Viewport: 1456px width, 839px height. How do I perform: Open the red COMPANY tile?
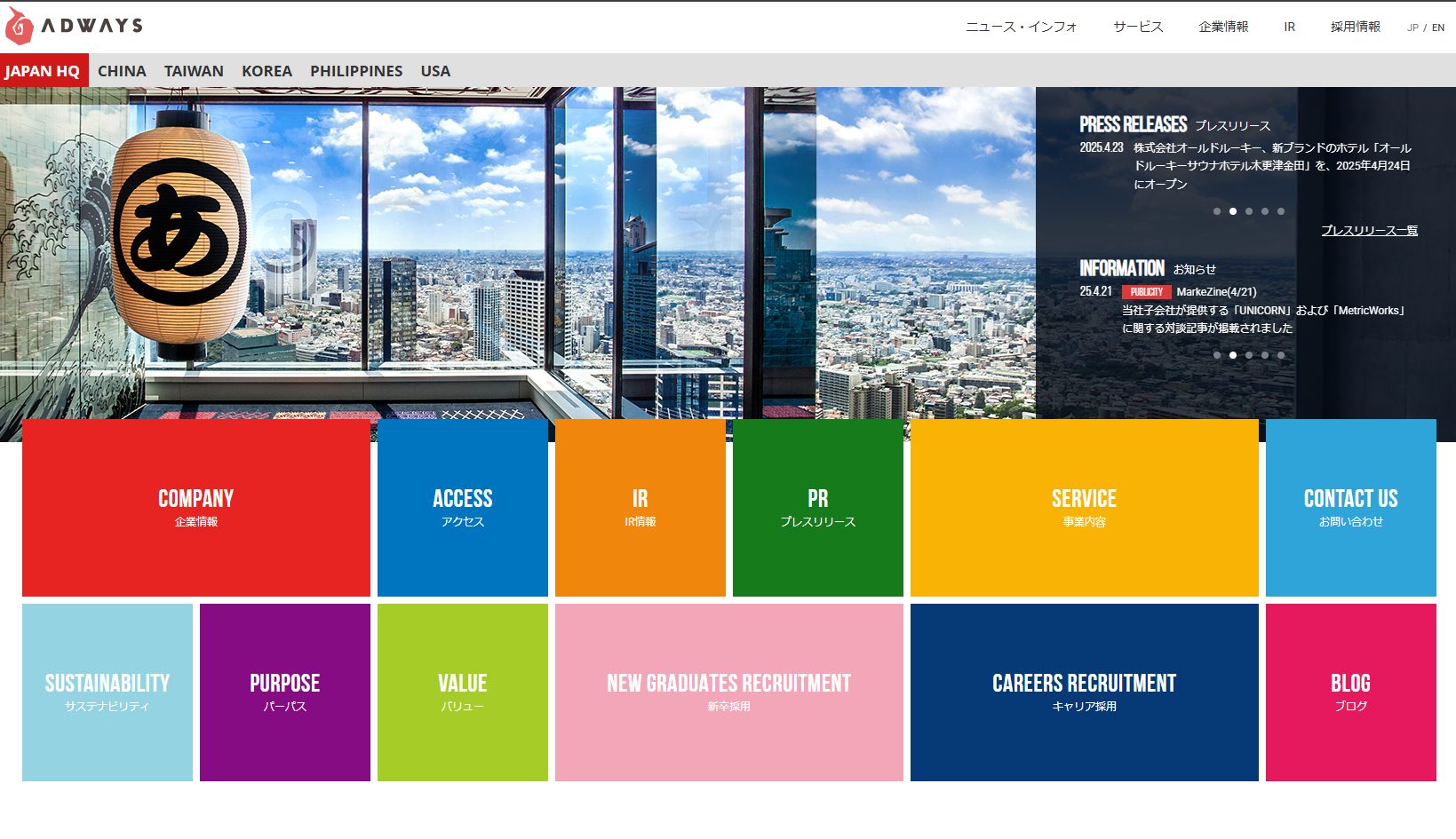point(196,508)
